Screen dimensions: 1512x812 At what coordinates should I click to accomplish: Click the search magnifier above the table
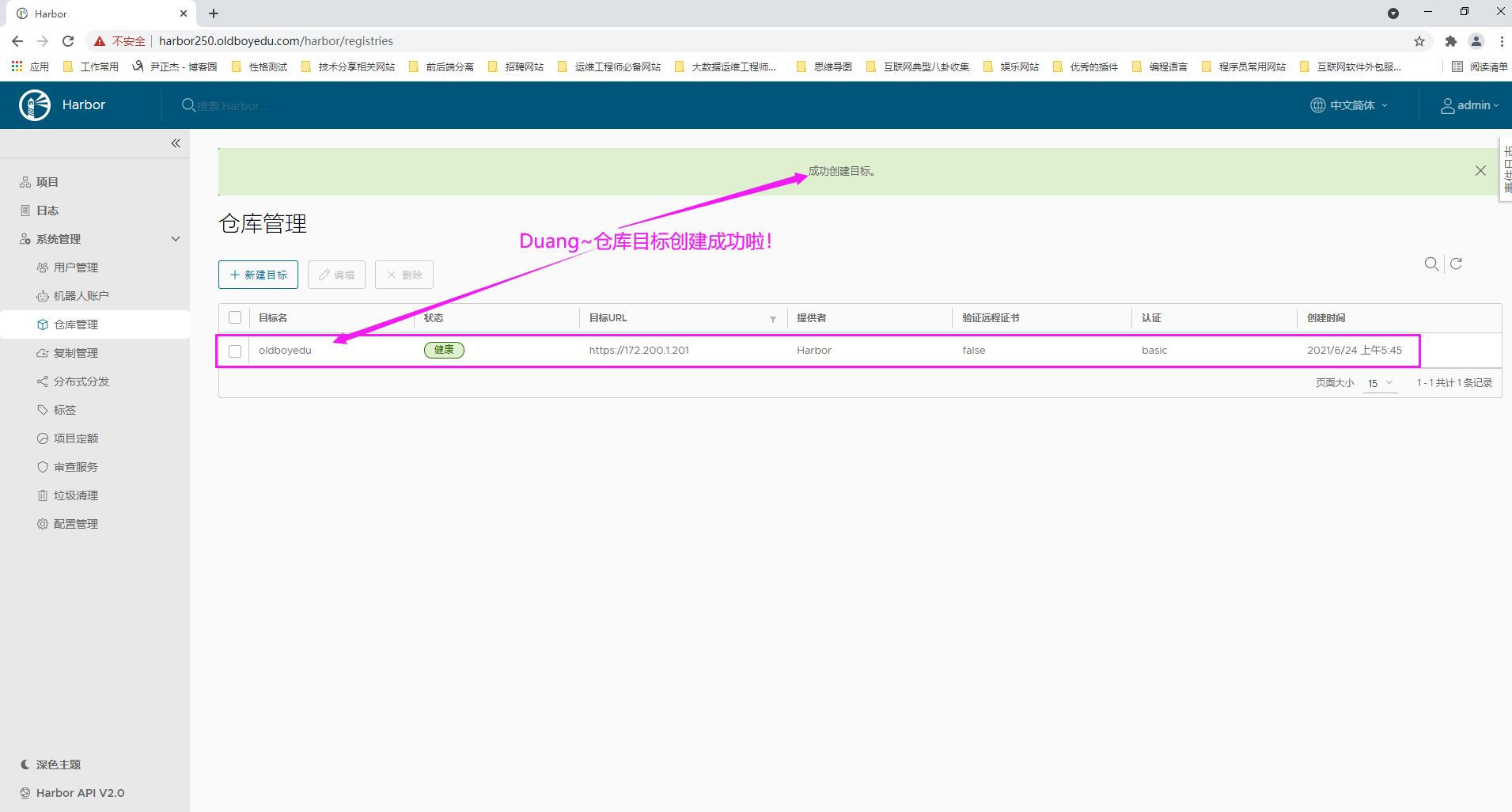(x=1431, y=264)
